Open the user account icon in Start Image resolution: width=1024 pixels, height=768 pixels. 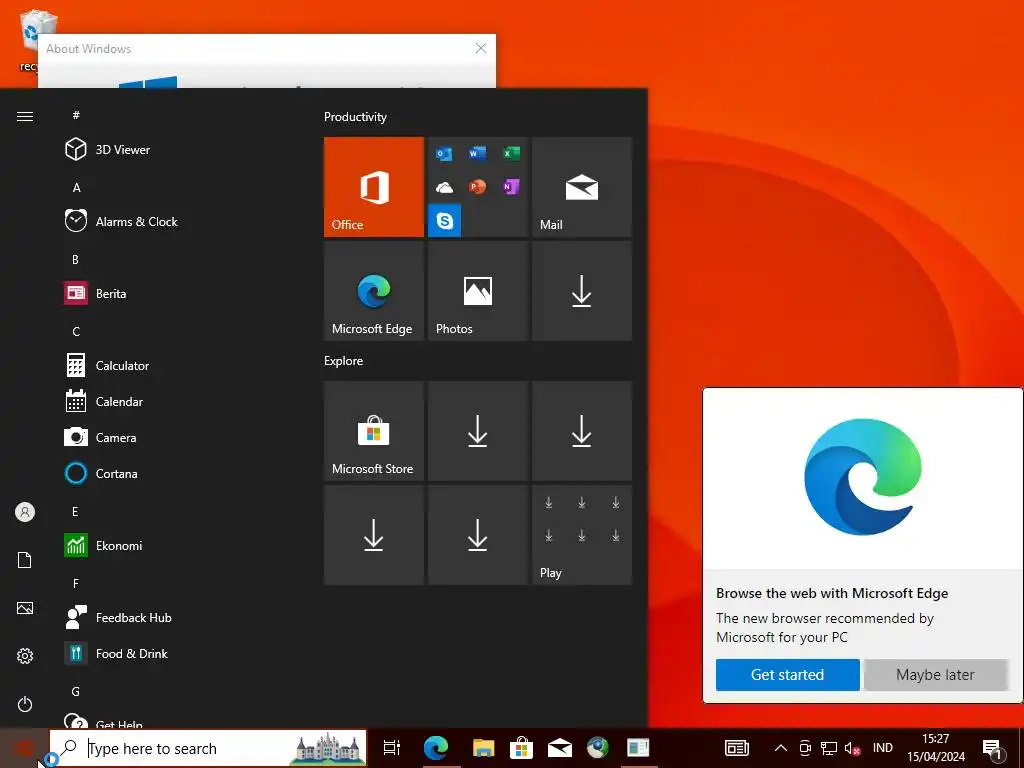pyautogui.click(x=25, y=512)
